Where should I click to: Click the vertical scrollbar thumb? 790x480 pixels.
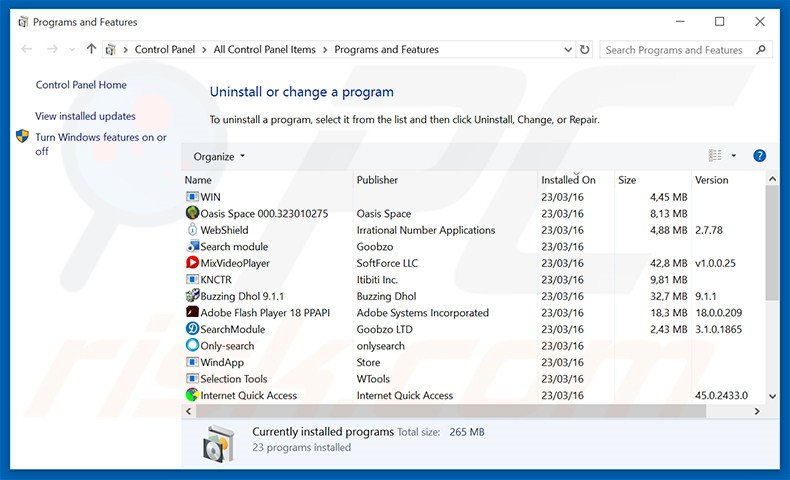pos(772,243)
